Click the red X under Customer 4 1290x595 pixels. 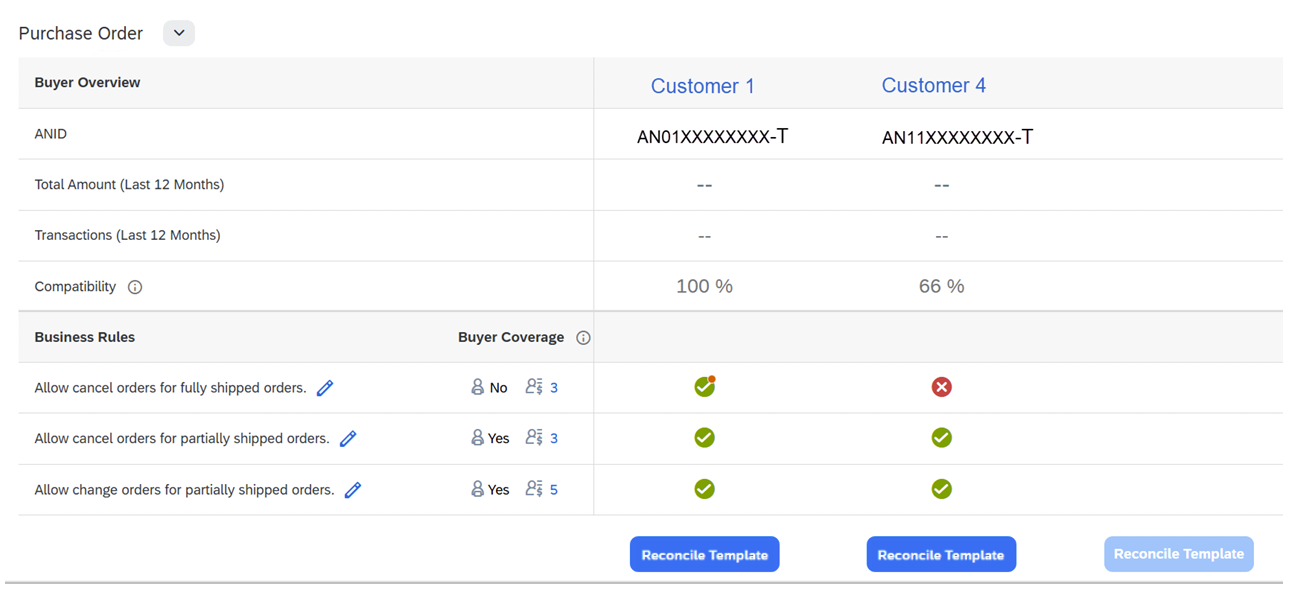(x=941, y=386)
